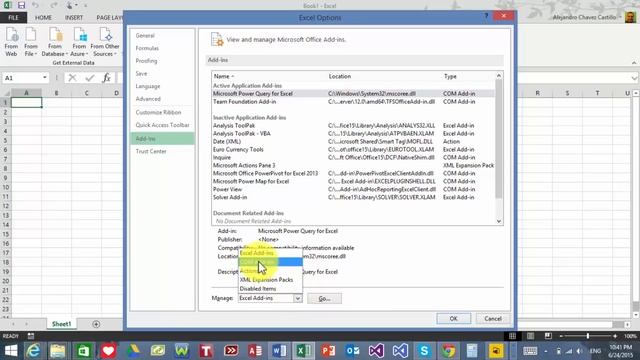Screen dimensions: 640x360
Task: Open Access from the taskbar
Action: pyautogui.click(x=255, y=351)
